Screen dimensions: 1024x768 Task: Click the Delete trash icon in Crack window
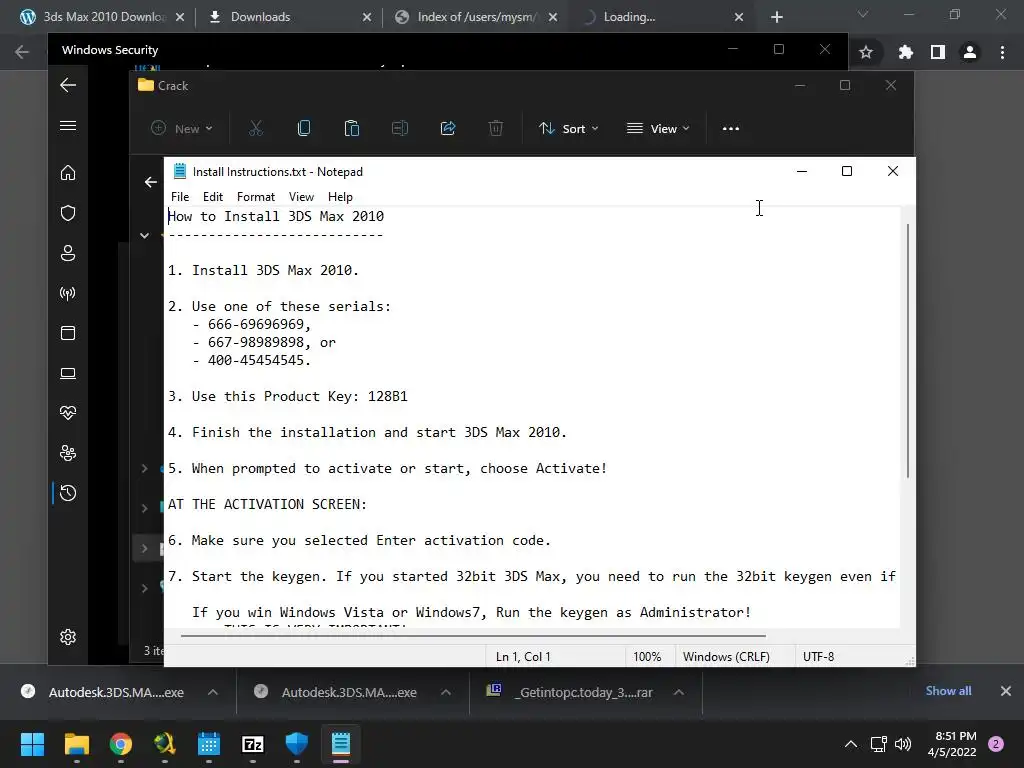pos(496,129)
